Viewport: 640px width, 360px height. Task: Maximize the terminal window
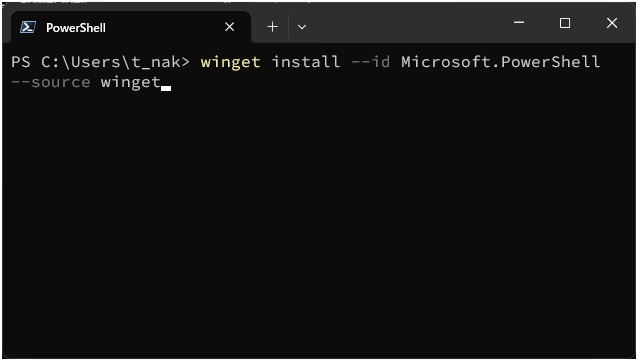(564, 23)
